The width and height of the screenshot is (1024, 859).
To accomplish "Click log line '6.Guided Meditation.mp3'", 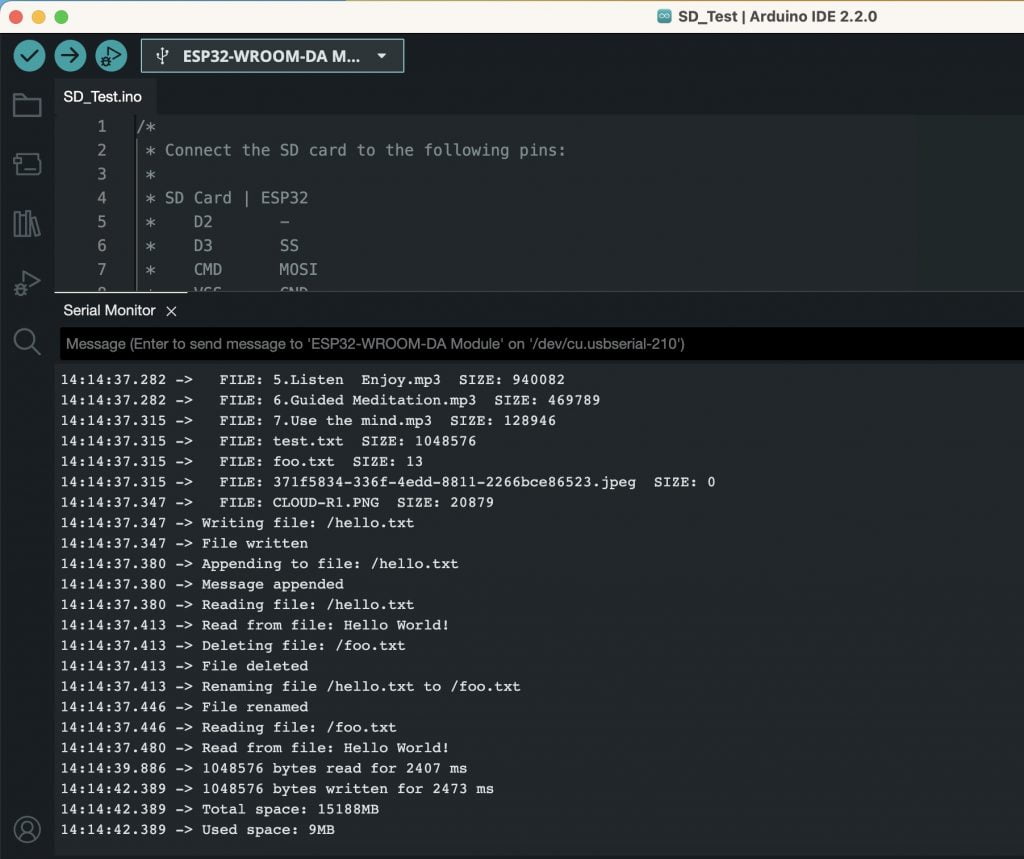I will (330, 400).
